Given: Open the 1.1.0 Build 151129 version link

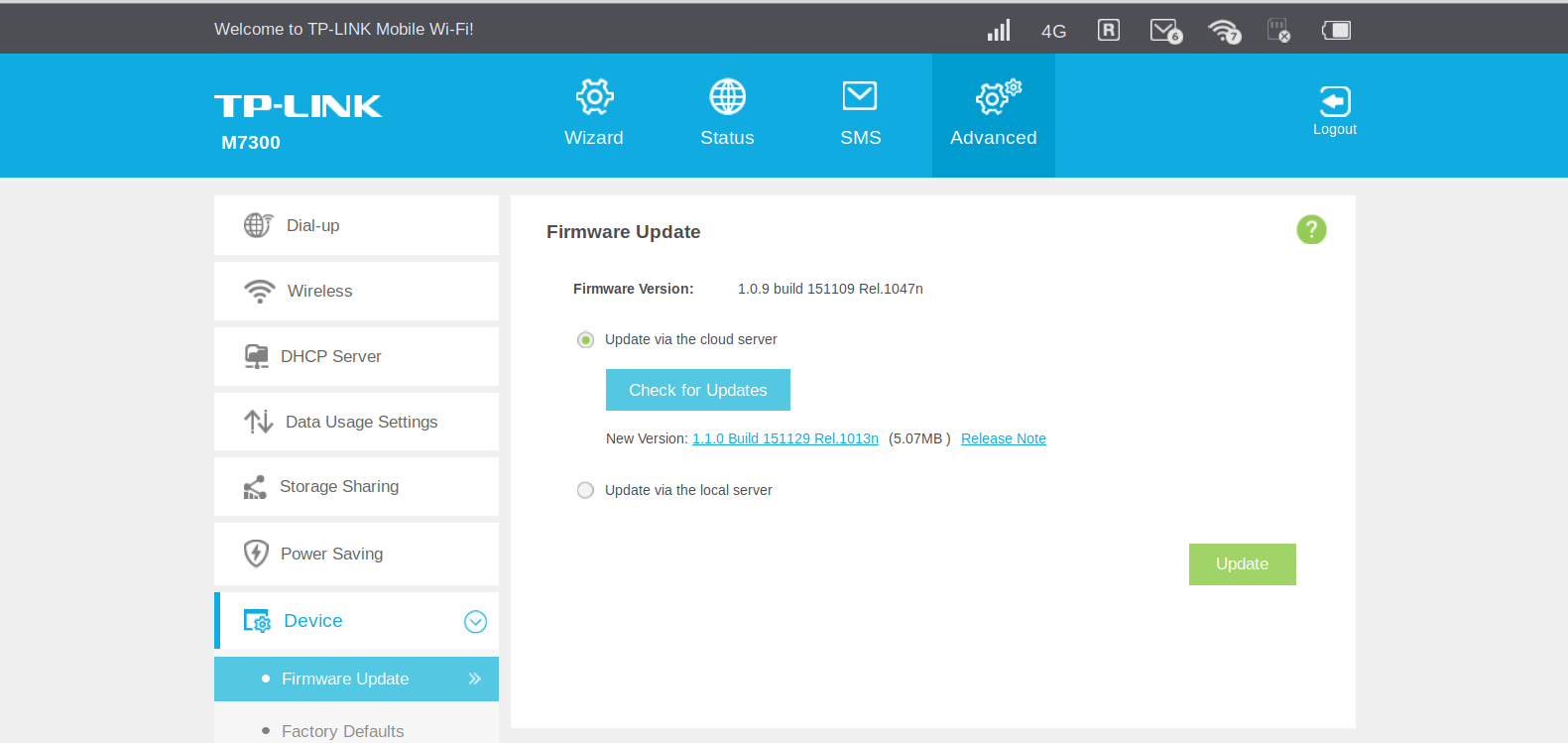Looking at the screenshot, I should coord(785,438).
